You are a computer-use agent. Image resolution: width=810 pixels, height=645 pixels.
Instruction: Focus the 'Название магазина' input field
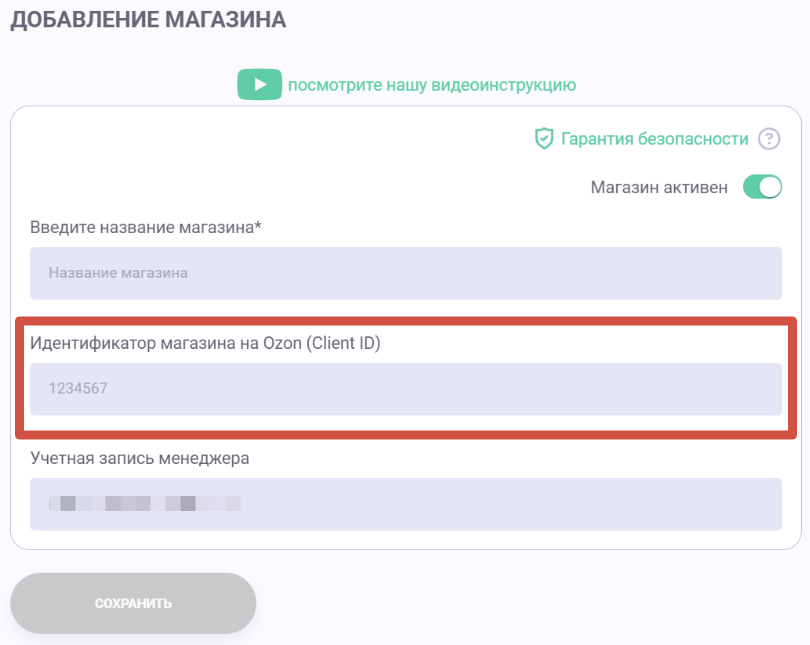pyautogui.click(x=405, y=272)
